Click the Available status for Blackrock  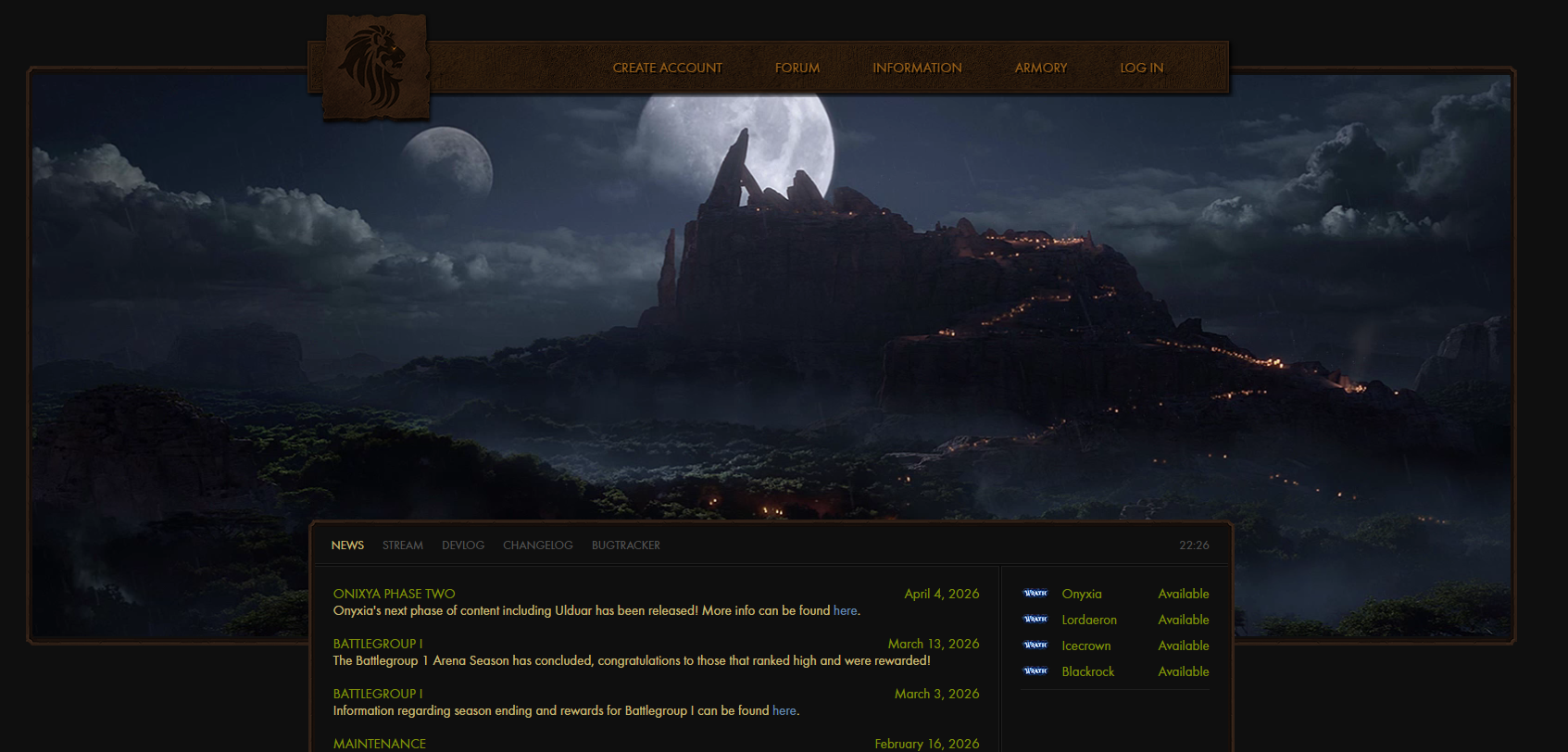pyautogui.click(x=1184, y=671)
